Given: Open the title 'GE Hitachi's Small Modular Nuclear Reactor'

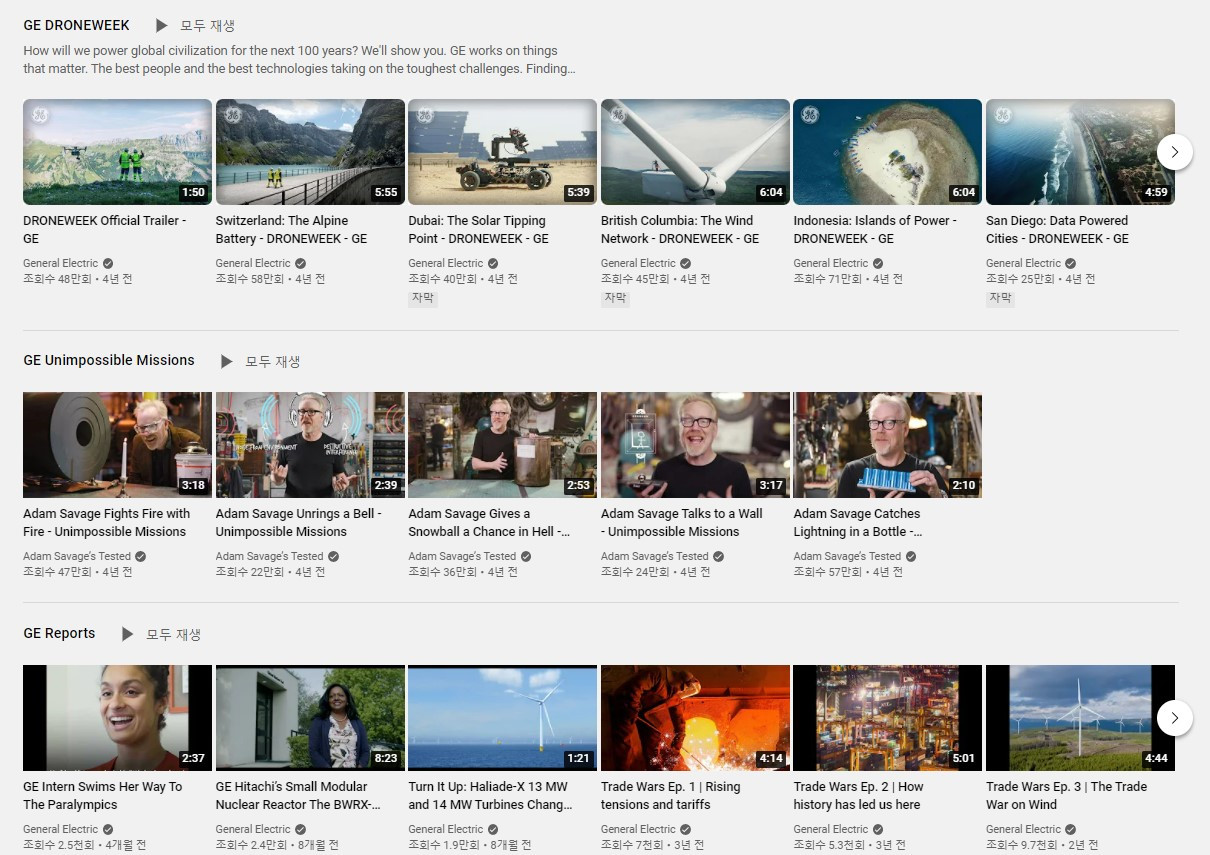Looking at the screenshot, I should [298, 796].
